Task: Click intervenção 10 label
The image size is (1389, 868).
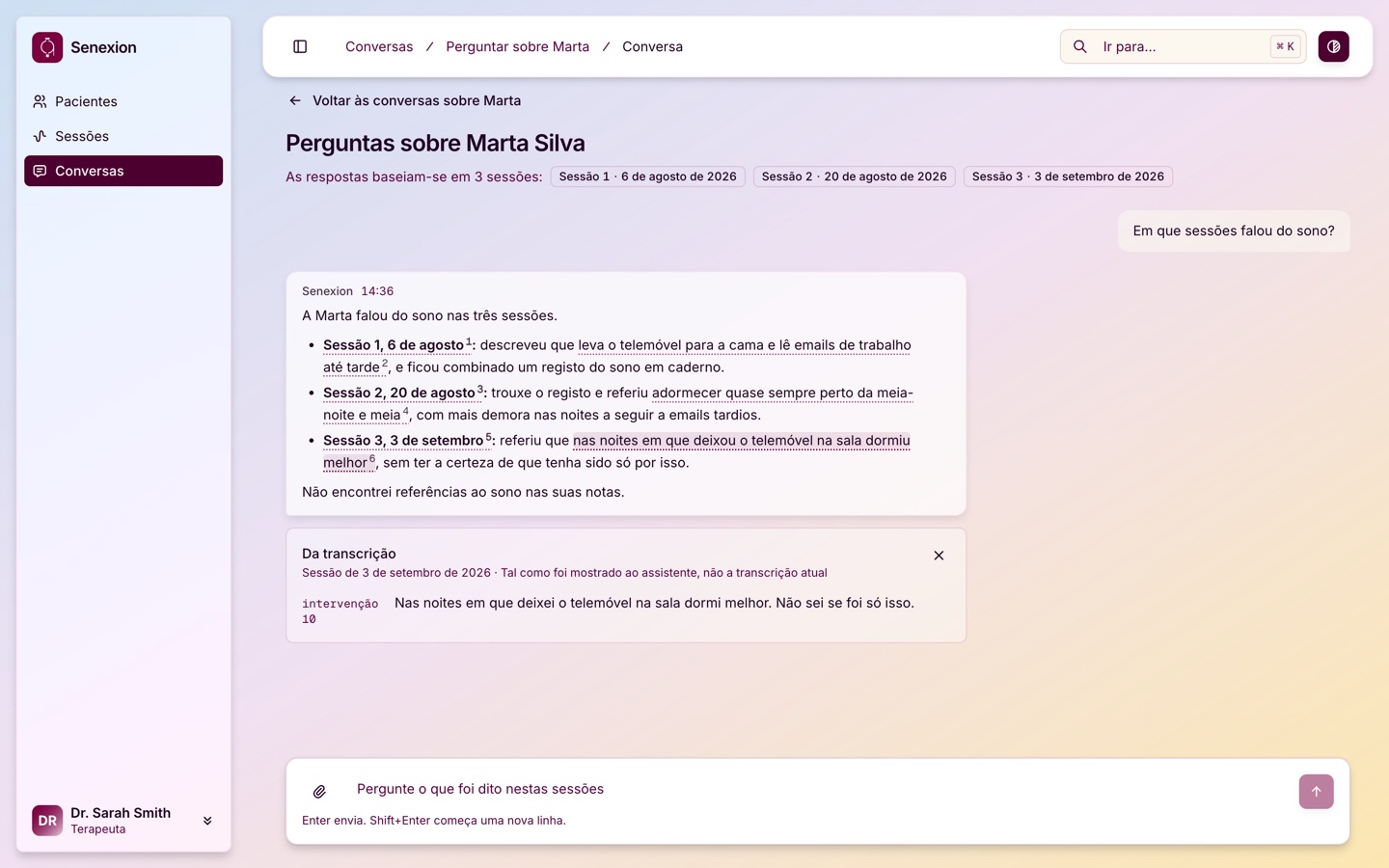Action: [x=340, y=611]
